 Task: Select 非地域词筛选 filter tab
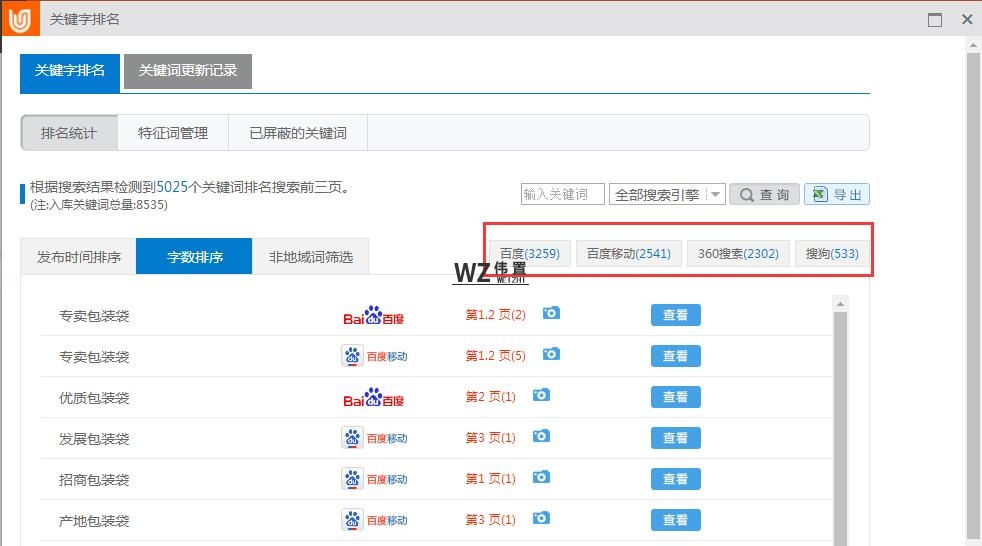pos(310,257)
